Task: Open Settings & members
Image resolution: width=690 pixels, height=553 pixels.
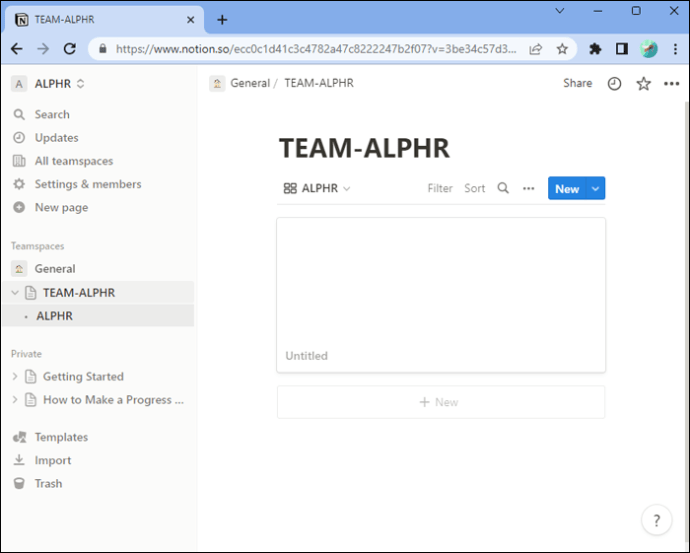Action: click(88, 184)
